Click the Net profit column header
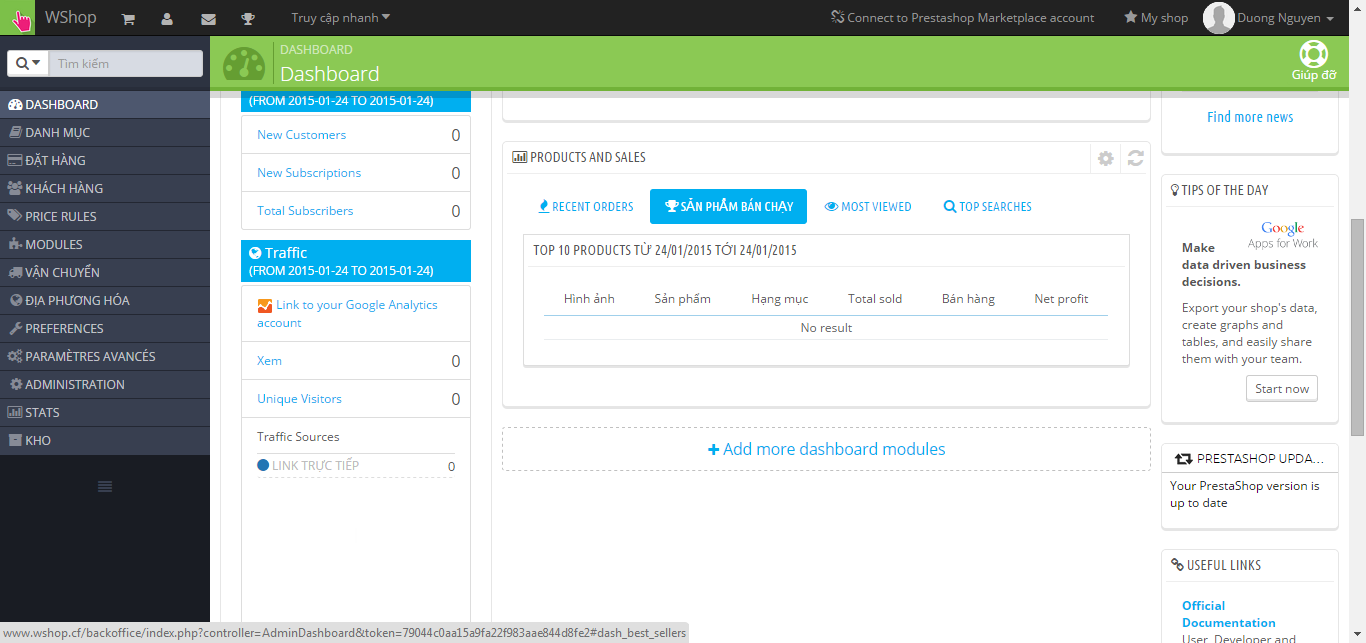 click(x=1061, y=299)
